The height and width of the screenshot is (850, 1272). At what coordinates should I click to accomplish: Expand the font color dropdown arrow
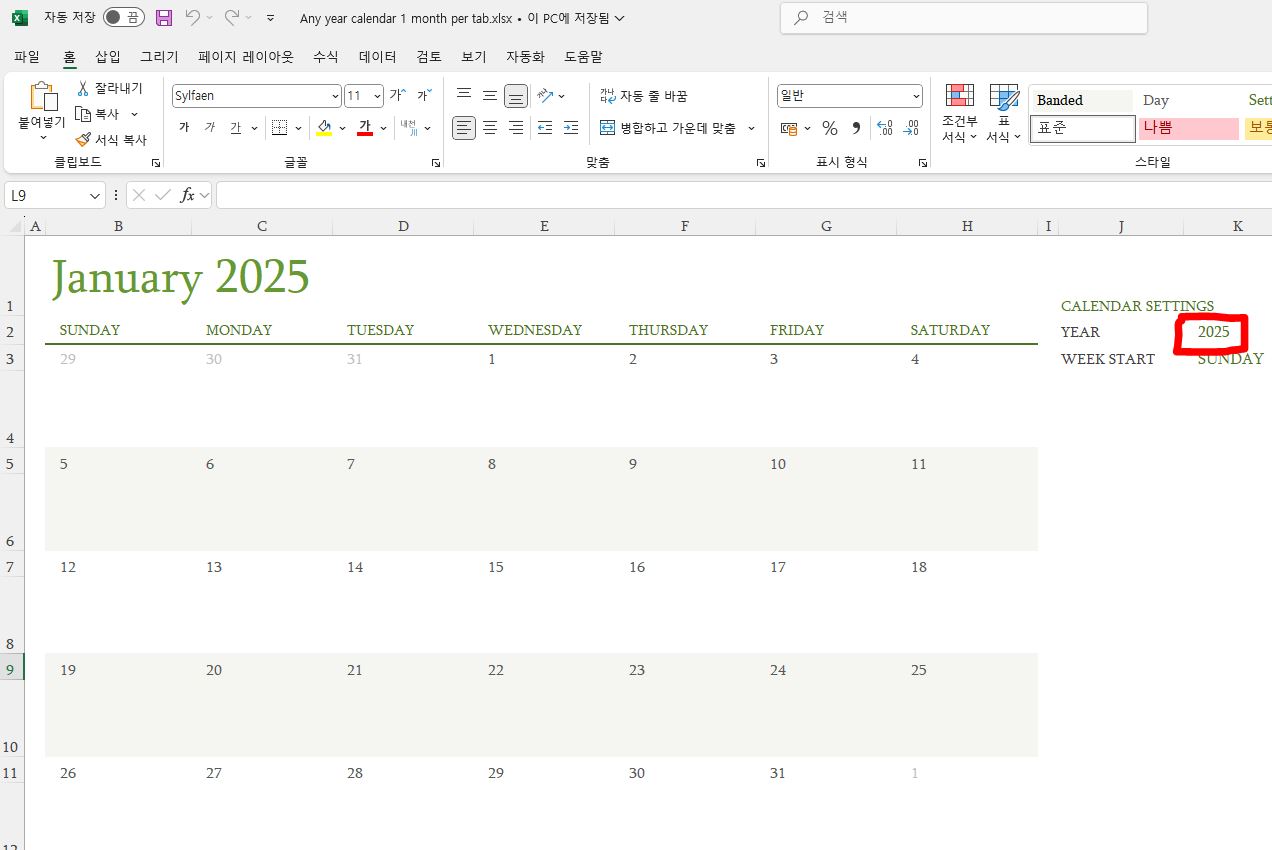click(x=383, y=128)
